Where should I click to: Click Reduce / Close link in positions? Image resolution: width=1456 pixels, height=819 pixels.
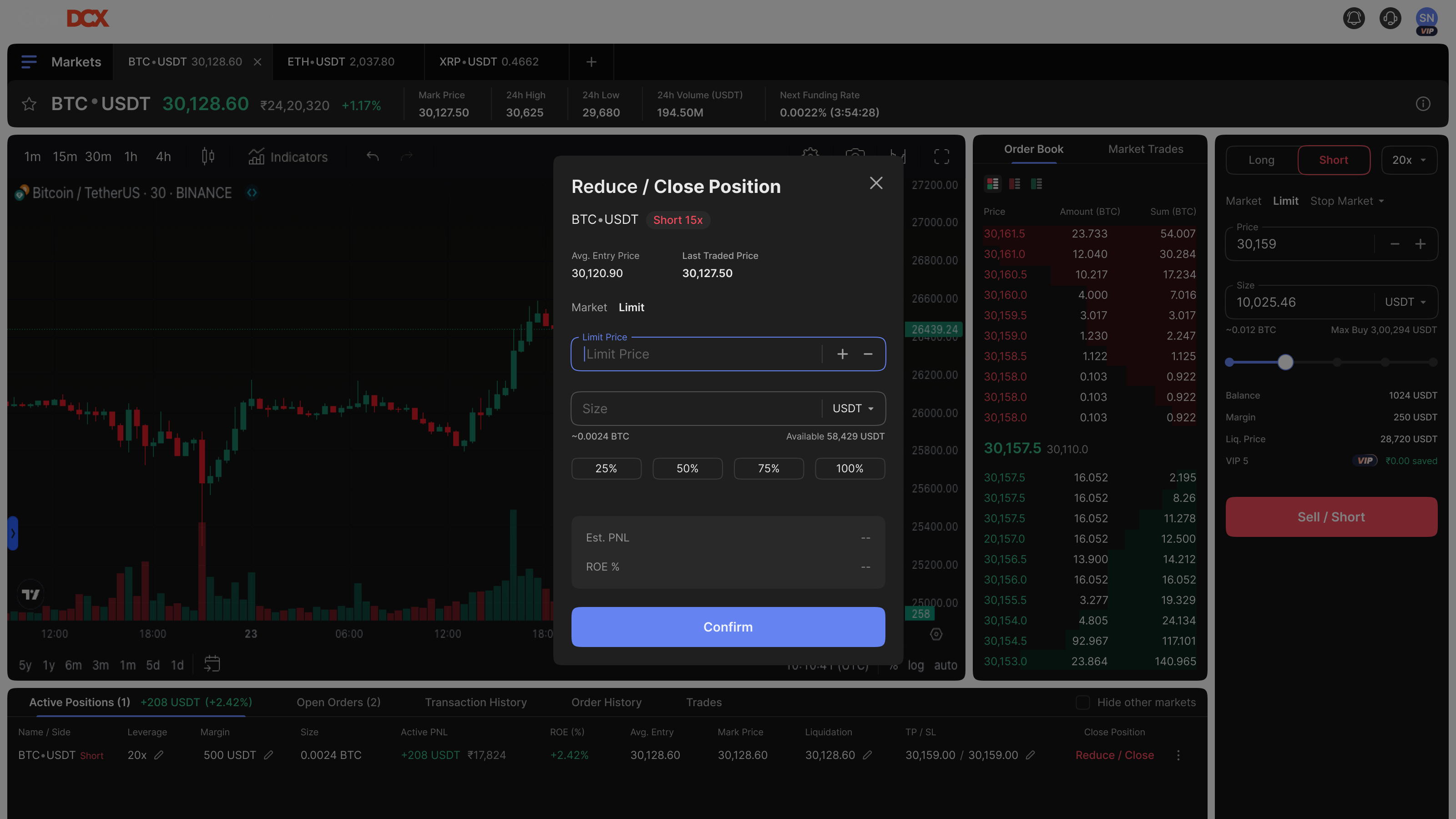(x=1115, y=755)
